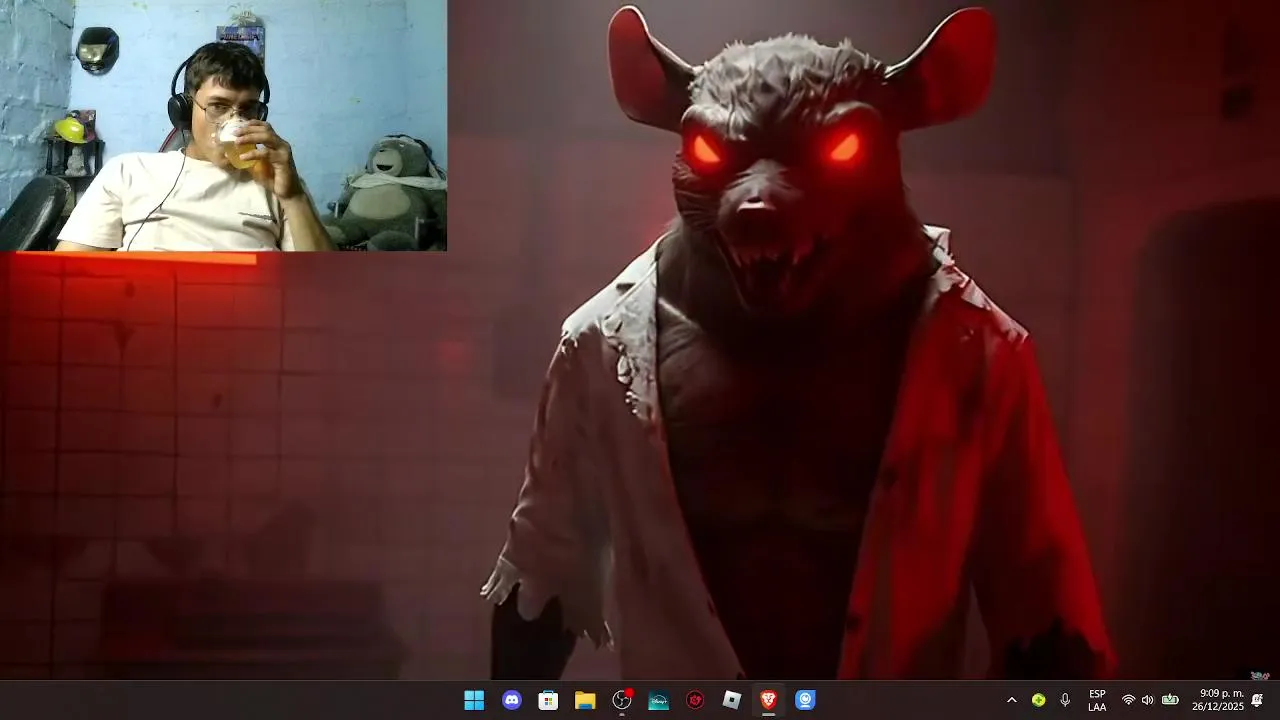Switch to the Brave browser

pos(768,700)
